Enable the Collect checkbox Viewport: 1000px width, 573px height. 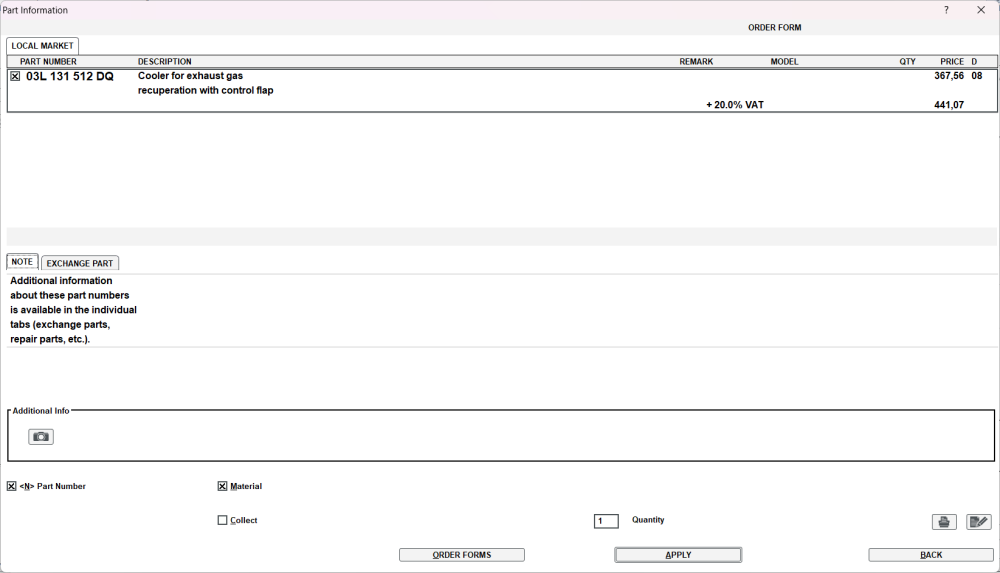(222, 520)
